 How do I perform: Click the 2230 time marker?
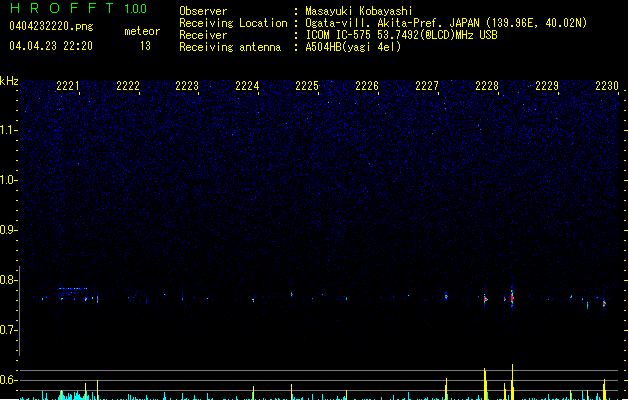607,86
